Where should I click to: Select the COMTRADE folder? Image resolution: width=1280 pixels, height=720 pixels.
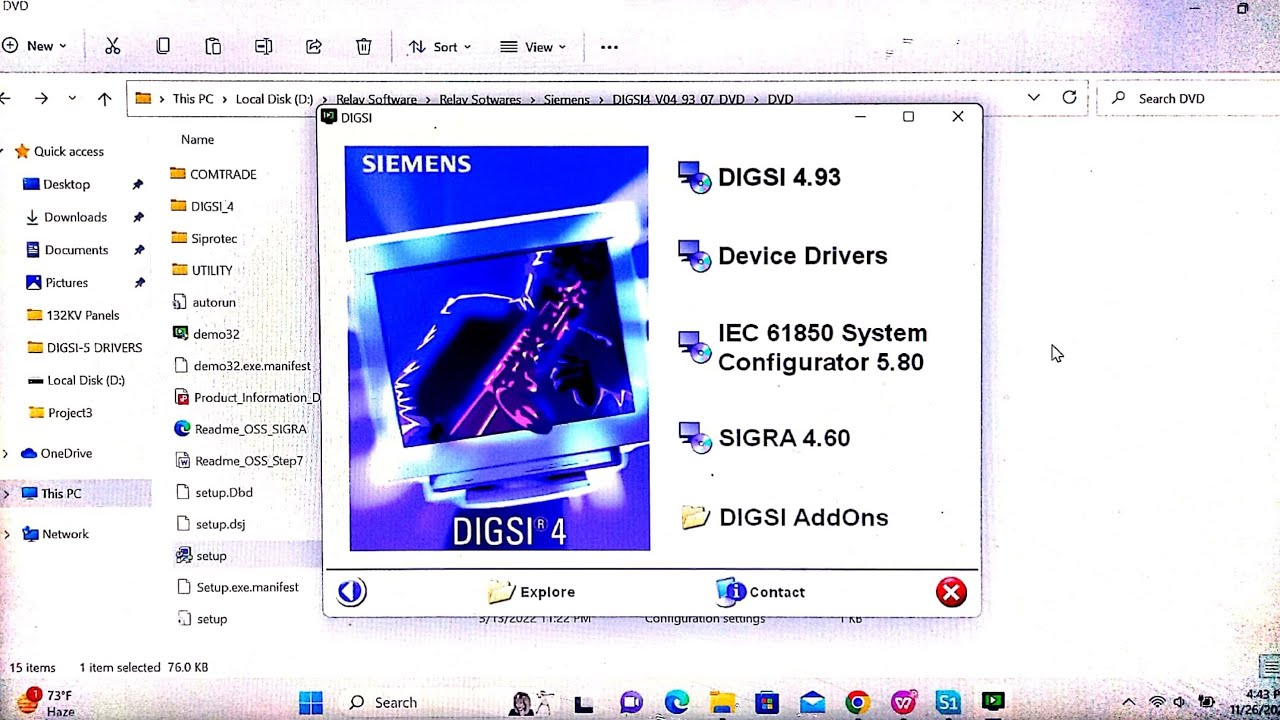[213, 174]
